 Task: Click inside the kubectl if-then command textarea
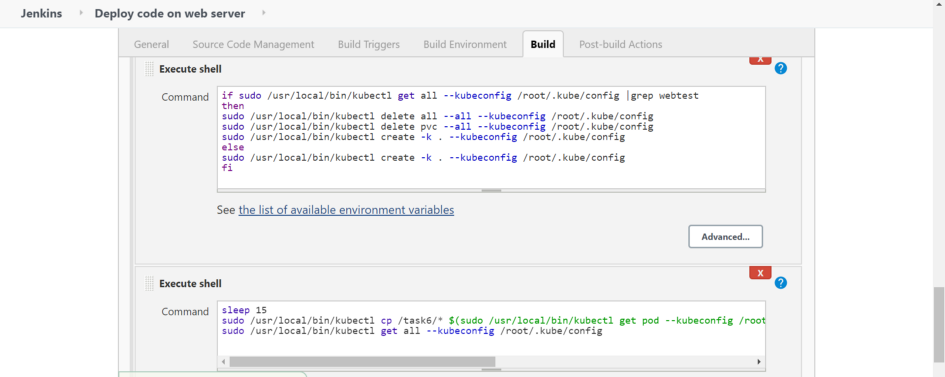tap(491, 137)
